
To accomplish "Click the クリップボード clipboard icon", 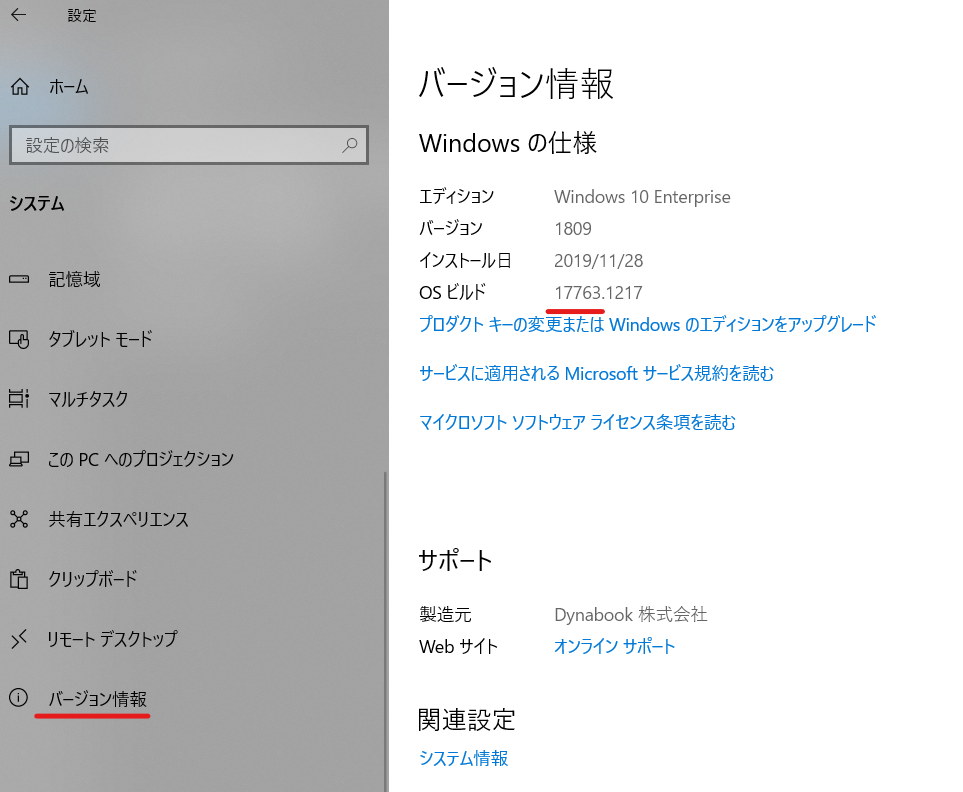I will coord(19,578).
